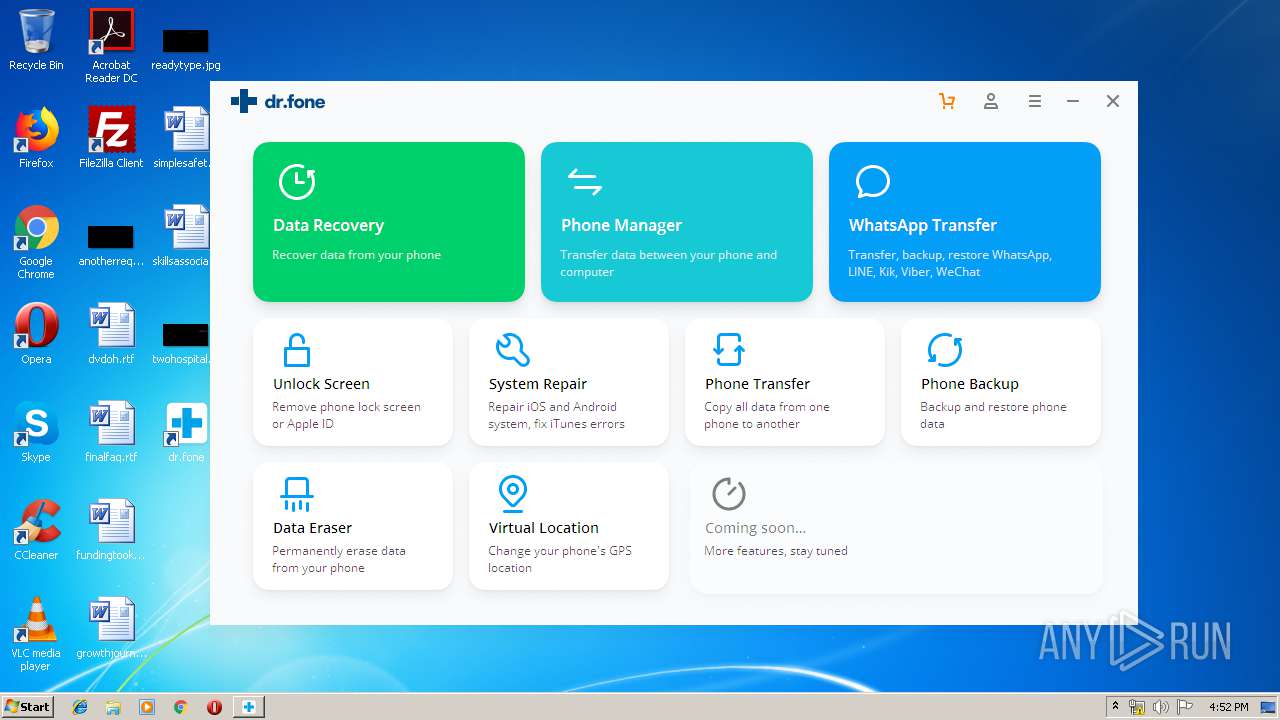Click the System Repair wrench icon
1280x720 pixels.
513,350
